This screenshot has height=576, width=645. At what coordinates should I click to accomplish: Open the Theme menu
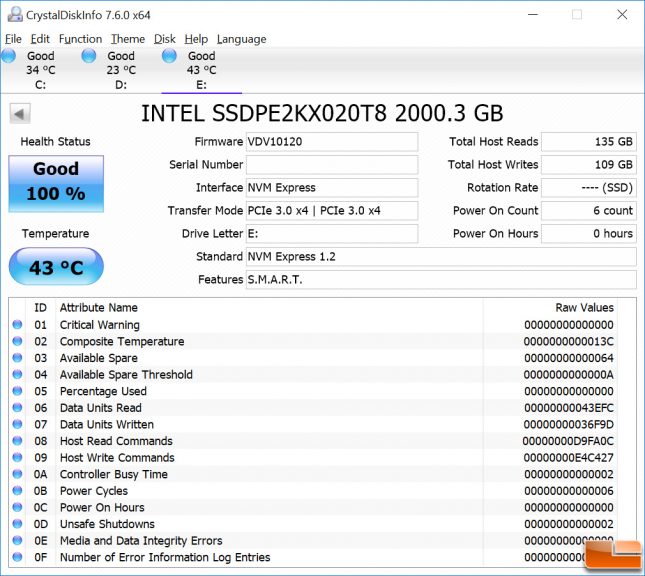click(128, 39)
